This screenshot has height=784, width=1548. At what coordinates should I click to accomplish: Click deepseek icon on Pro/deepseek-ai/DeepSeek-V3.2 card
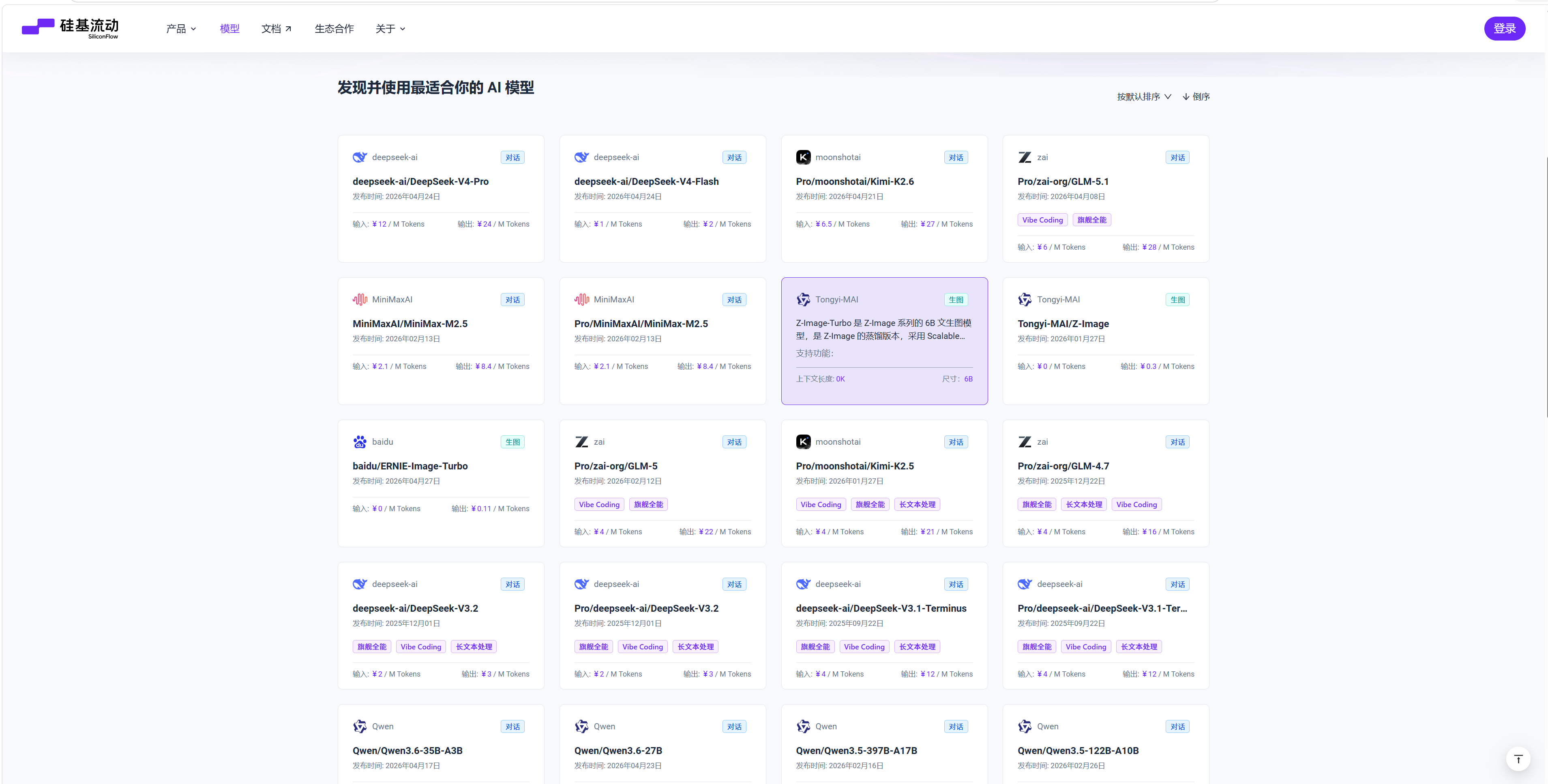(581, 585)
